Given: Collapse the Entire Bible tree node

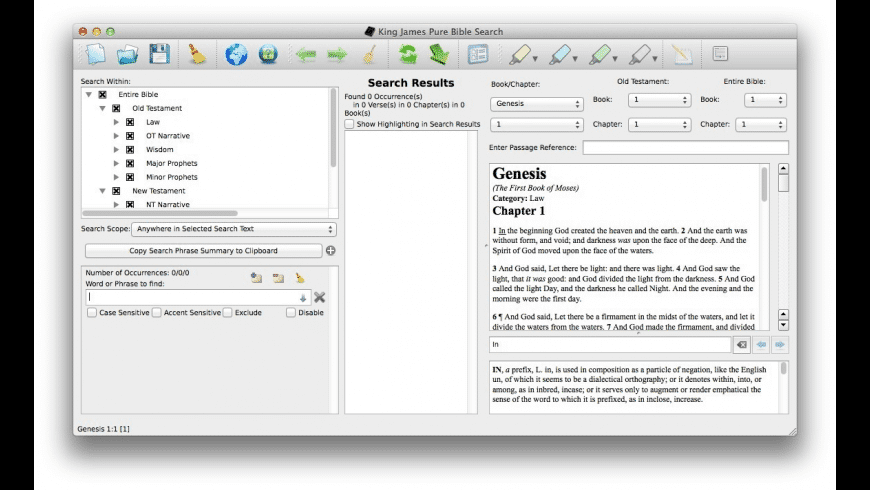Looking at the screenshot, I should 89,95.
